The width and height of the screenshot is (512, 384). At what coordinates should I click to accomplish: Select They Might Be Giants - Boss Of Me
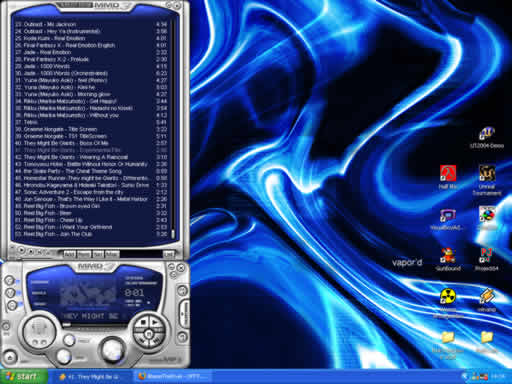91,143
